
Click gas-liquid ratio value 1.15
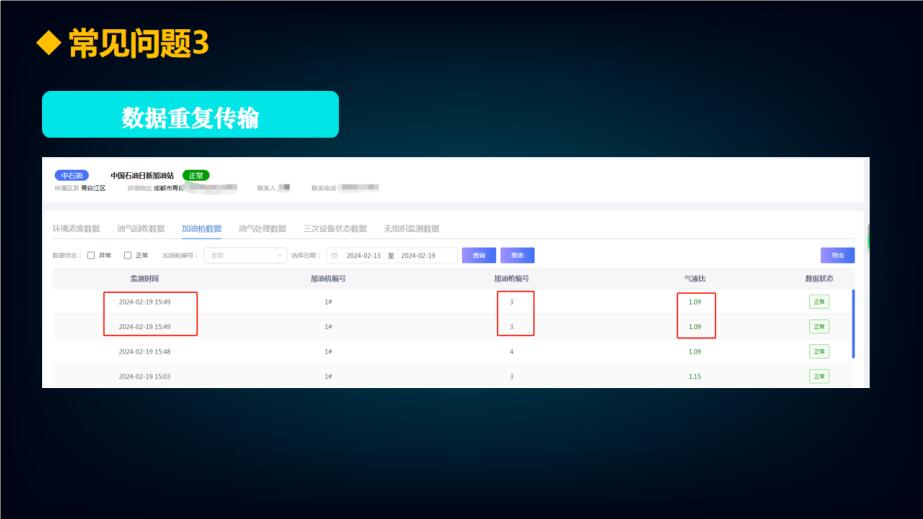pos(695,376)
